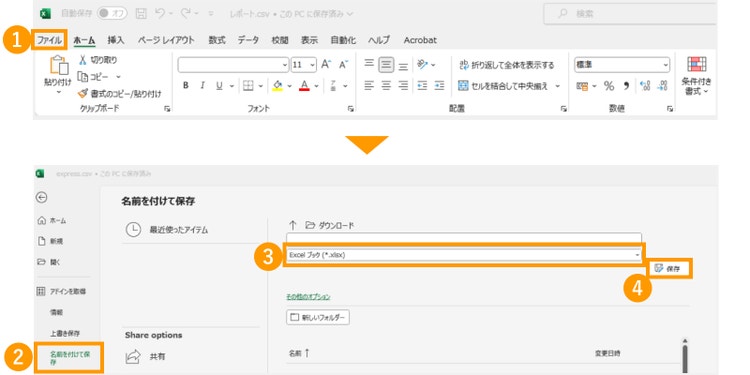Open the ヘルプ tab

point(379,40)
